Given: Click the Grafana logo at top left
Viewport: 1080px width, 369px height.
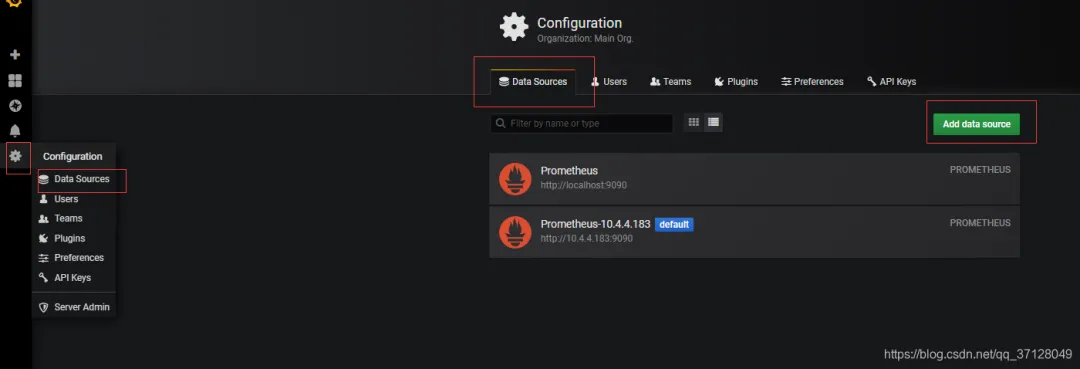Looking at the screenshot, I should 14,3.
